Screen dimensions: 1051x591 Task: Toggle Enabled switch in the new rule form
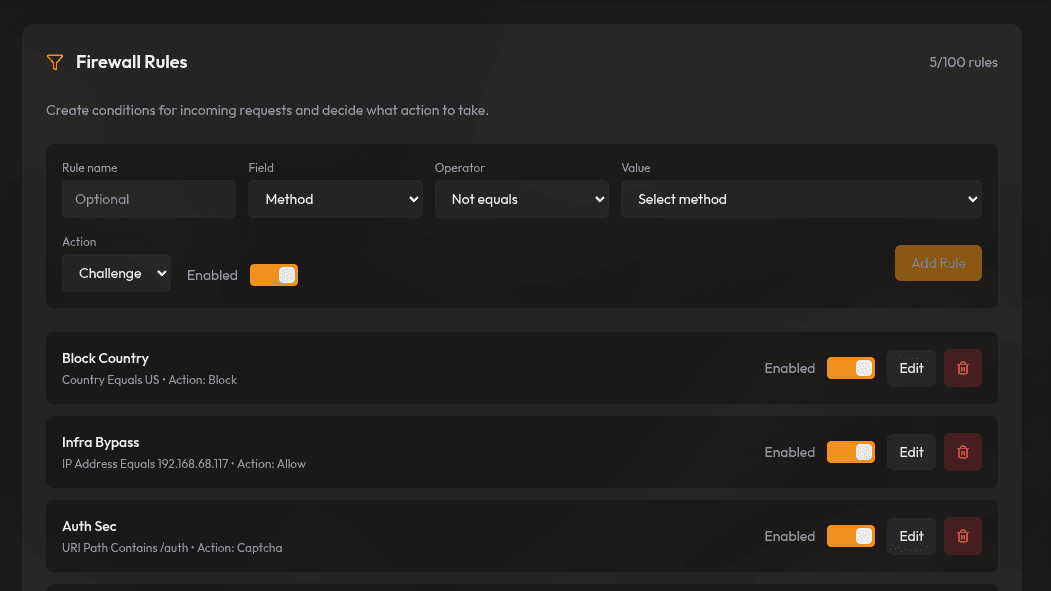click(x=273, y=274)
